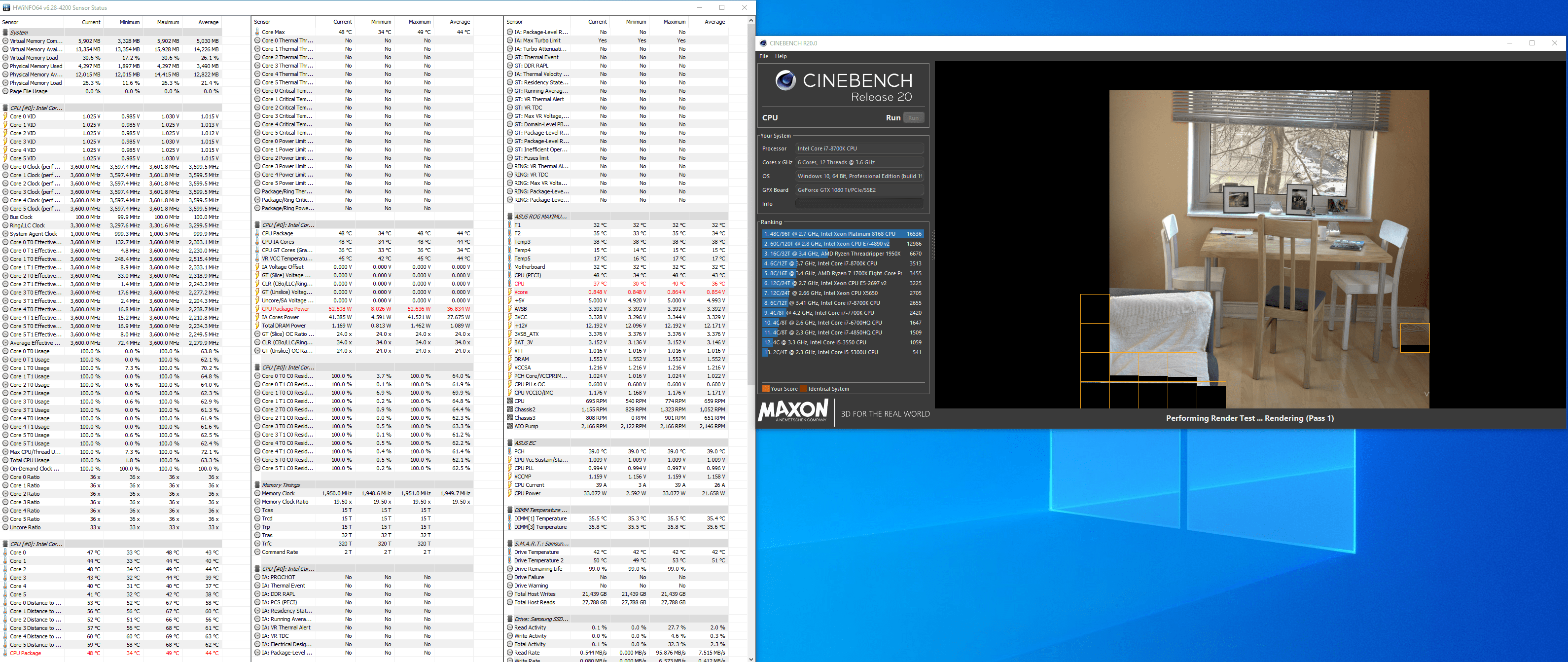This screenshot has height=662, width=1568.
Task: Click the icon beside Drive Remaining Life
Action: coord(510,569)
